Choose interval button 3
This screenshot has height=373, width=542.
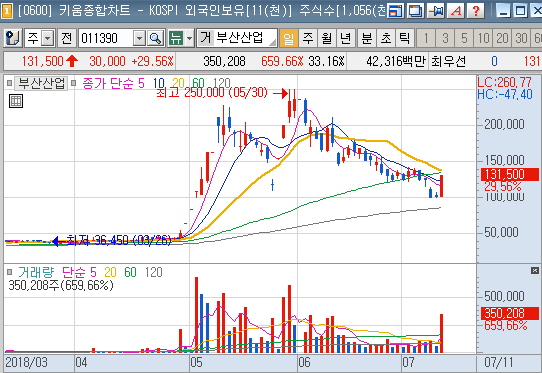[x=445, y=38]
